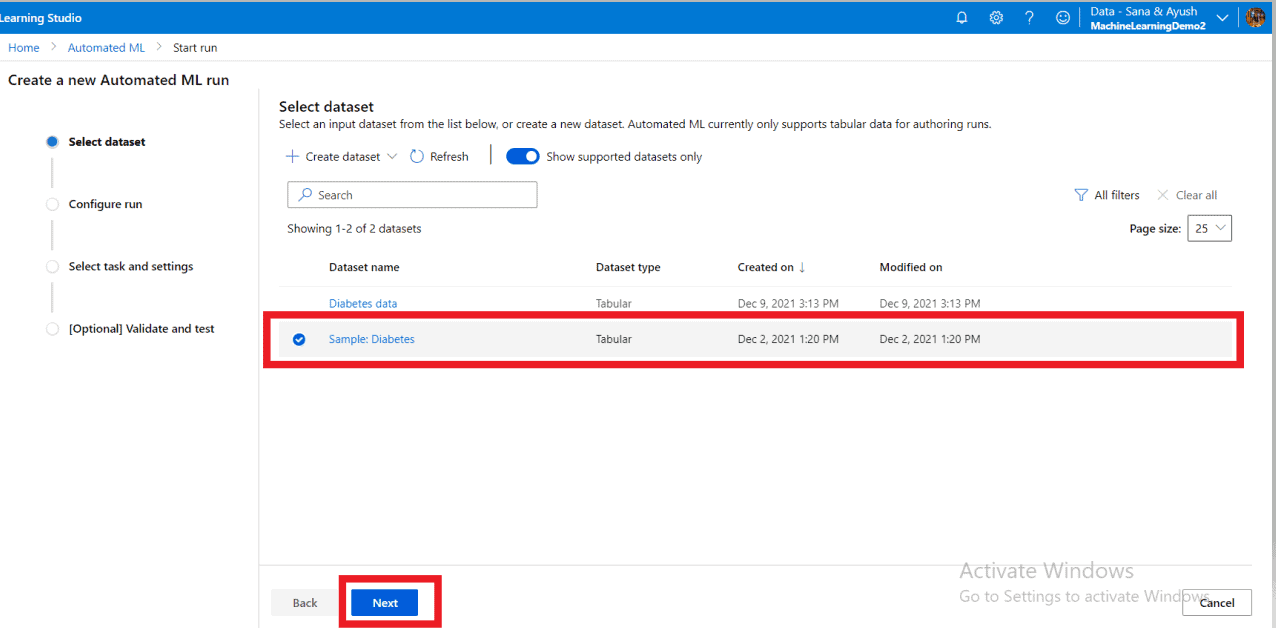
Task: Open the Diabetes data dataset link
Action: pos(363,303)
